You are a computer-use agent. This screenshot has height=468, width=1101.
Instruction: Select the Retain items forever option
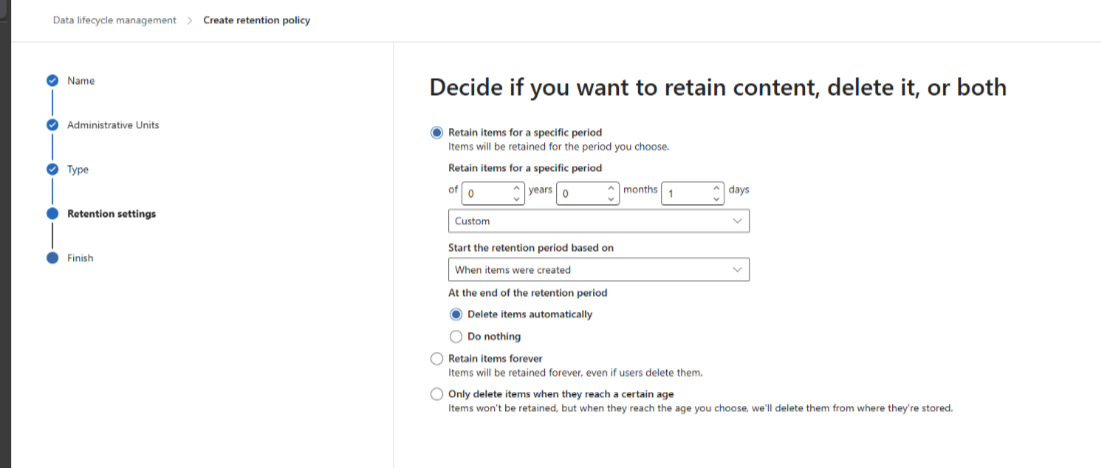click(436, 358)
